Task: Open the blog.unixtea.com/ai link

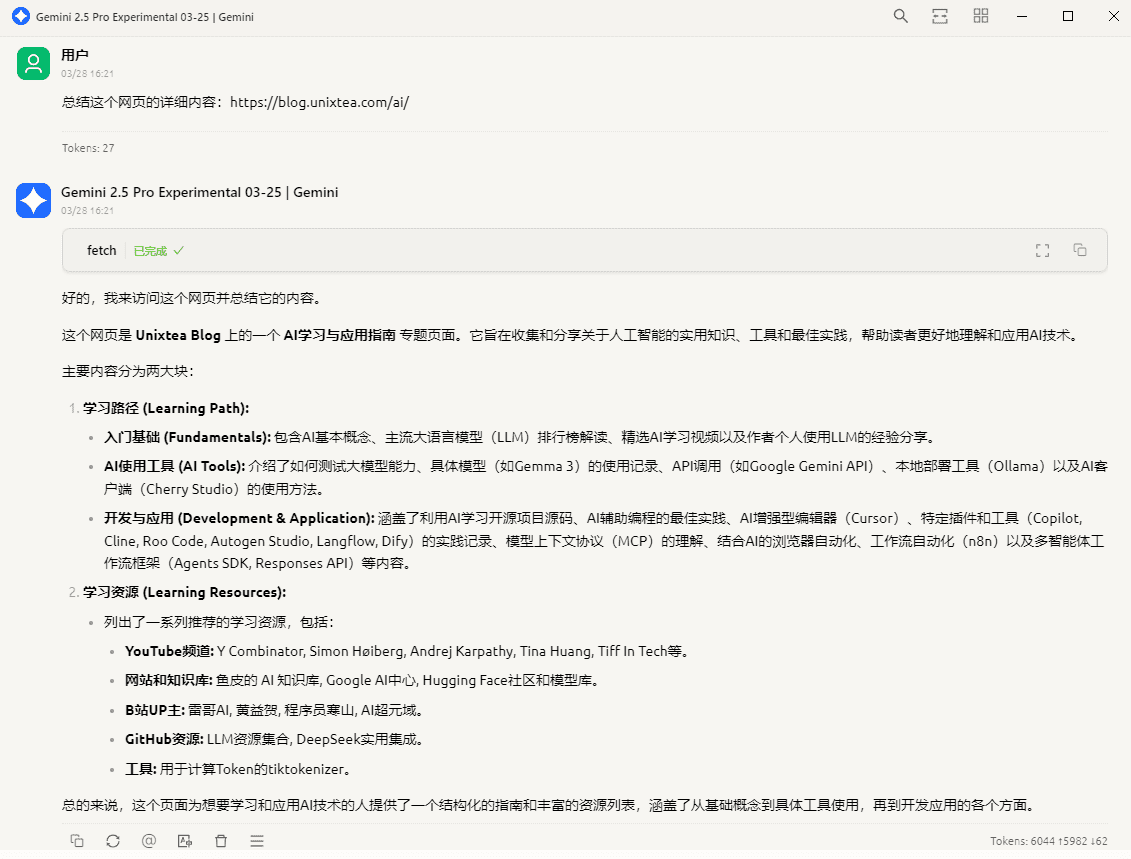Action: tap(320, 102)
